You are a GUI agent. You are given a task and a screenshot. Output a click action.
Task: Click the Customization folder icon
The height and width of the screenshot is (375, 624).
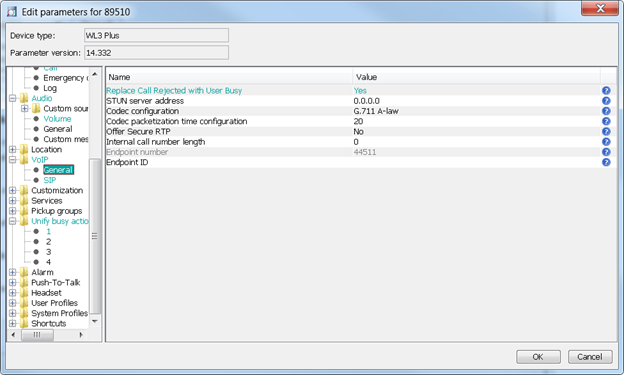(x=24, y=190)
